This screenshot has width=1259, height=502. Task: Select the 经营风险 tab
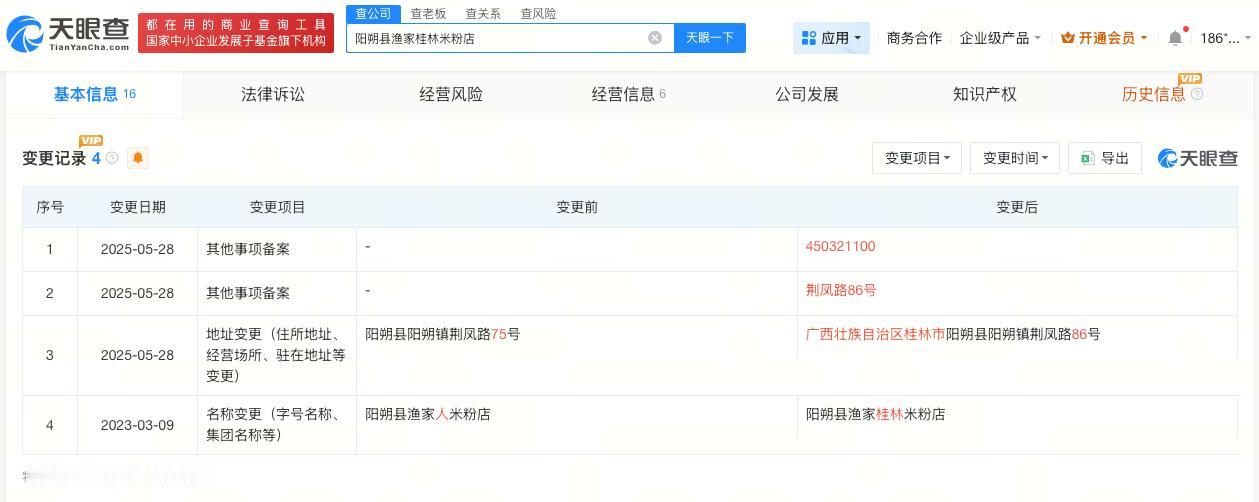tap(451, 94)
